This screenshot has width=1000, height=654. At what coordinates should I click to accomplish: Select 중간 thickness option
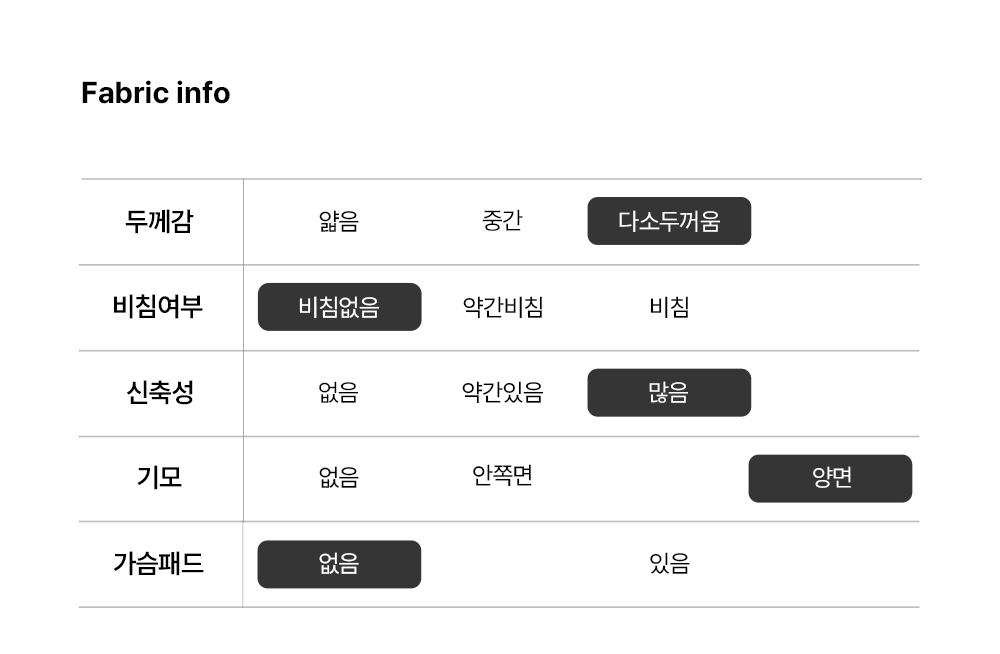click(x=502, y=221)
